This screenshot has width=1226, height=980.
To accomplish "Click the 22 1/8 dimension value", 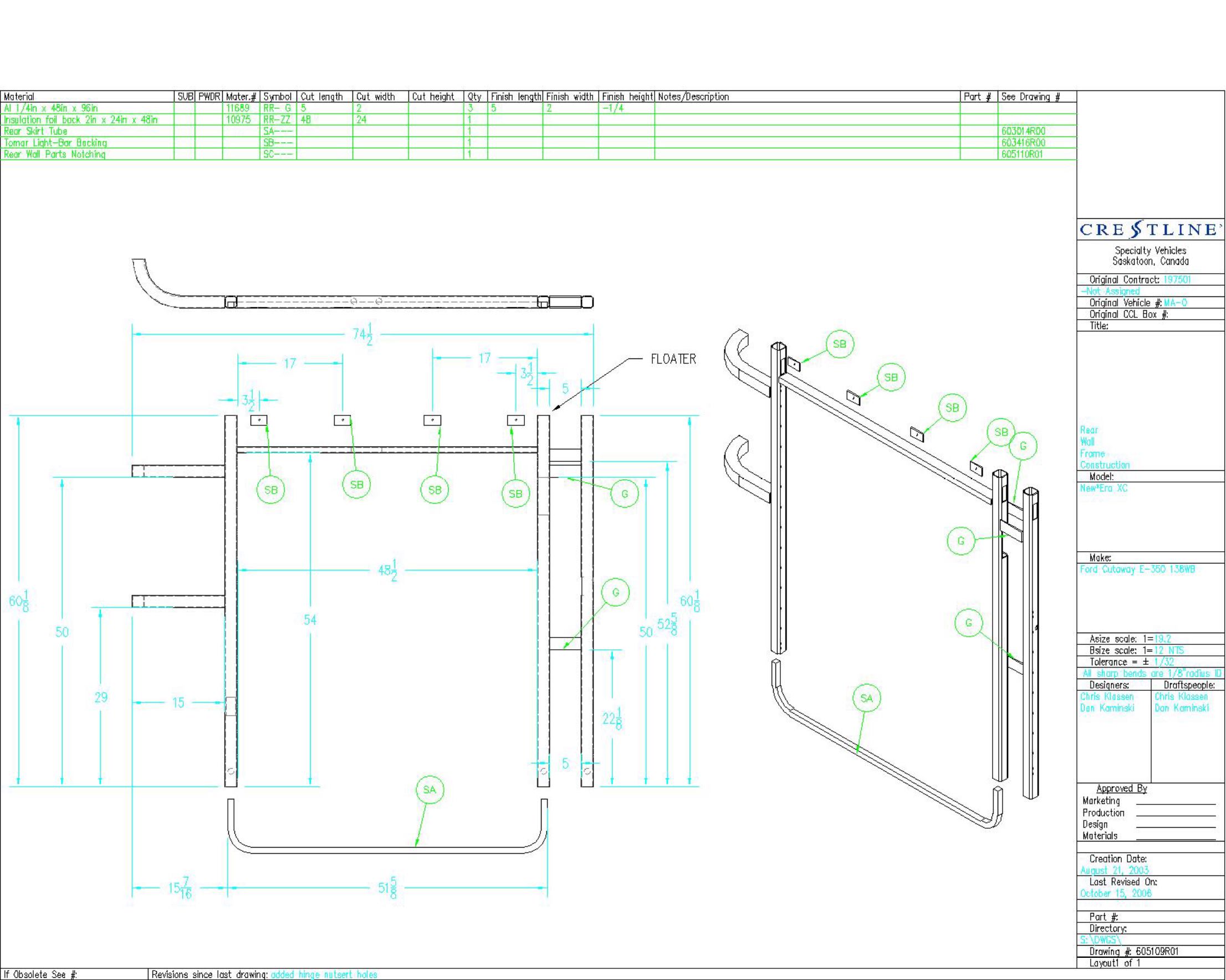I will point(612,719).
